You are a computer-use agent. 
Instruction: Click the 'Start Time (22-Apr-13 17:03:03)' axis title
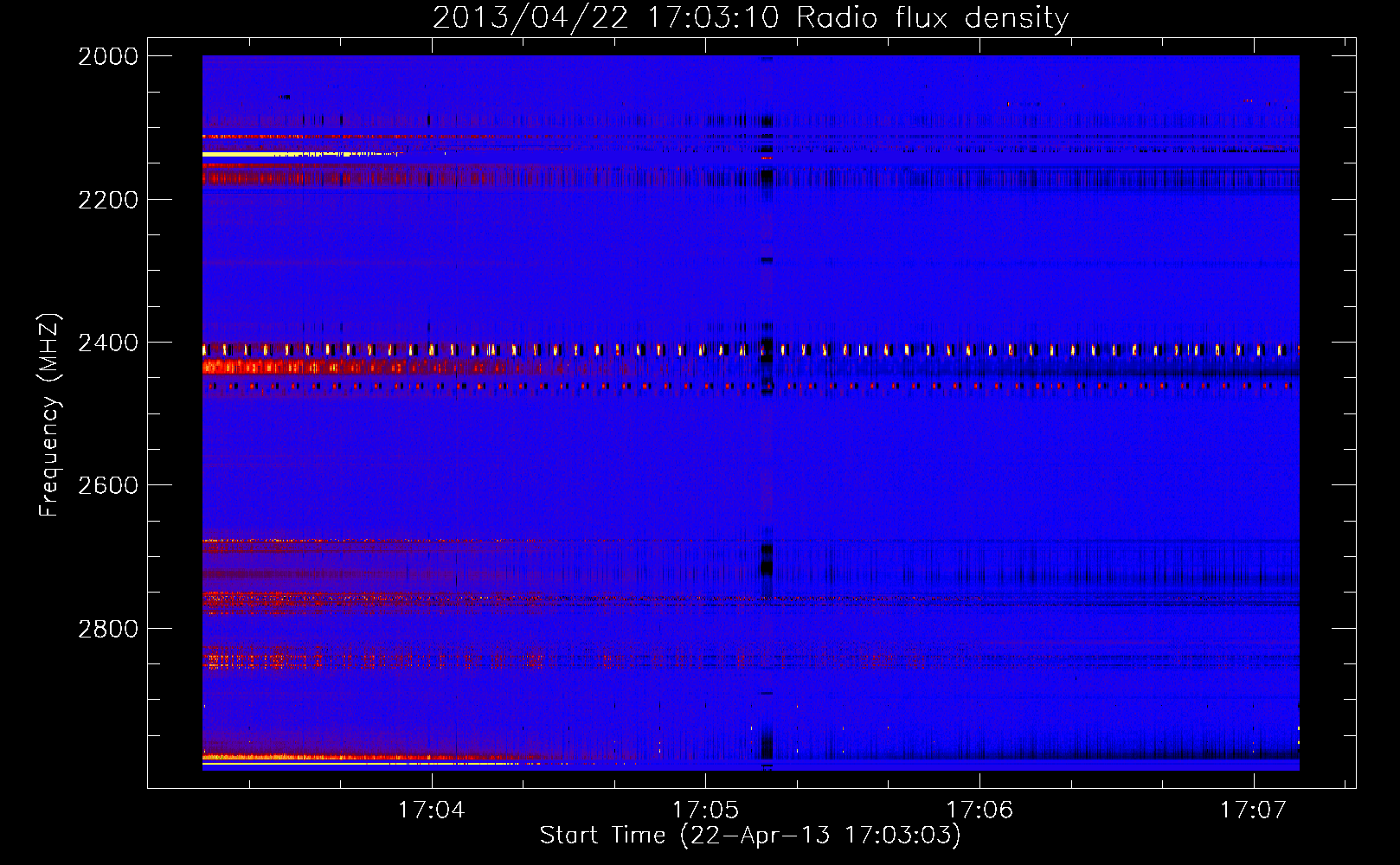[x=750, y=836]
